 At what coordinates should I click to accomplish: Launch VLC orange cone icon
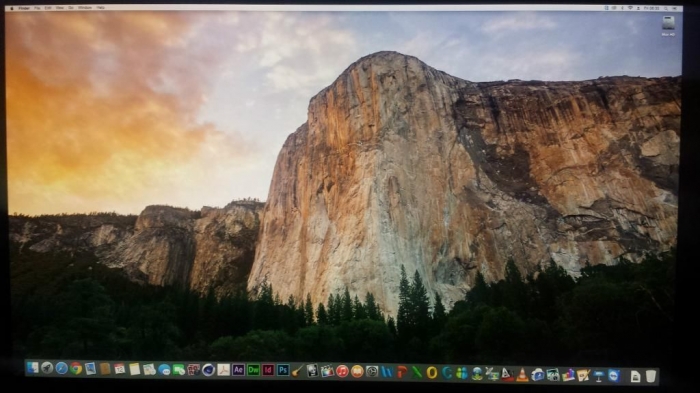(522, 374)
